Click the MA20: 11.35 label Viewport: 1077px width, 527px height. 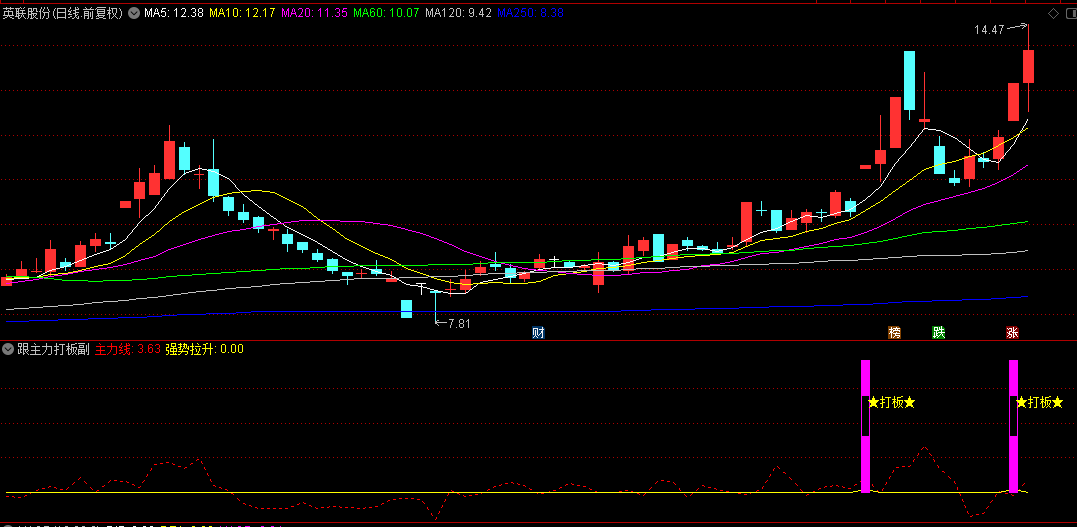315,13
